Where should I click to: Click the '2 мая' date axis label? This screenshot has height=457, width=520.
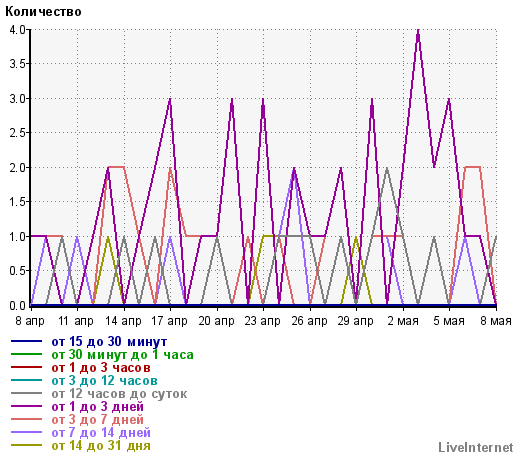(x=403, y=321)
